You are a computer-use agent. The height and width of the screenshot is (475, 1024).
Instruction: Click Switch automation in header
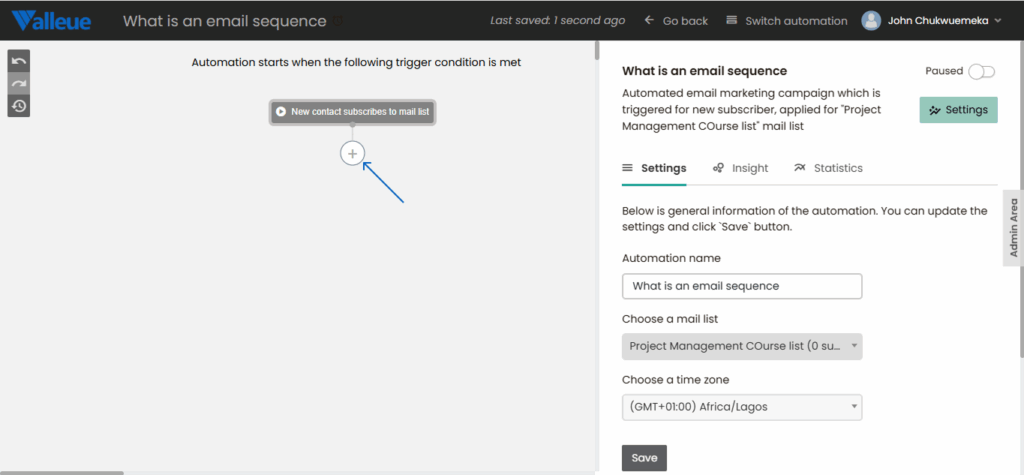786,21
